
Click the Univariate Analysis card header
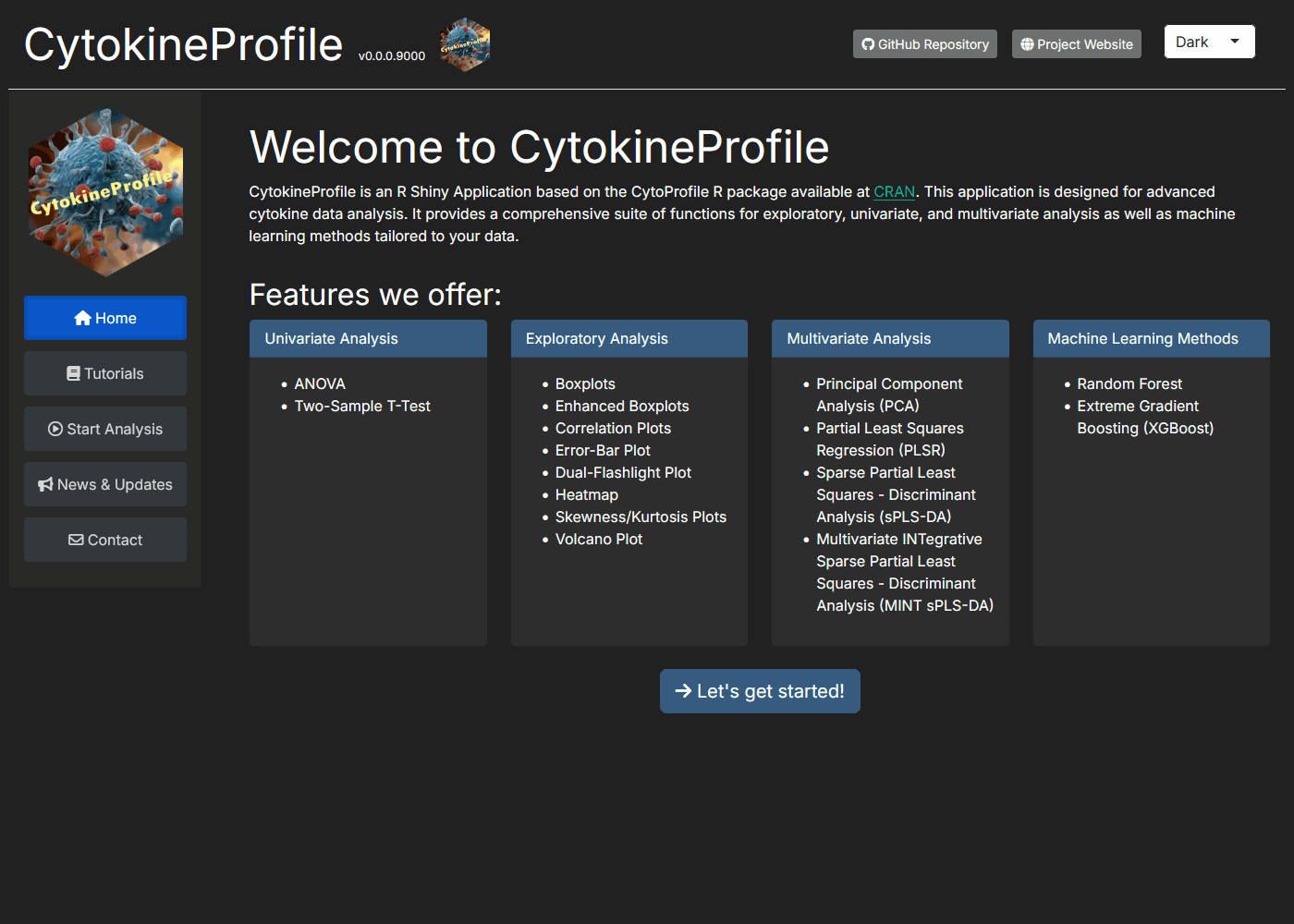pos(368,338)
